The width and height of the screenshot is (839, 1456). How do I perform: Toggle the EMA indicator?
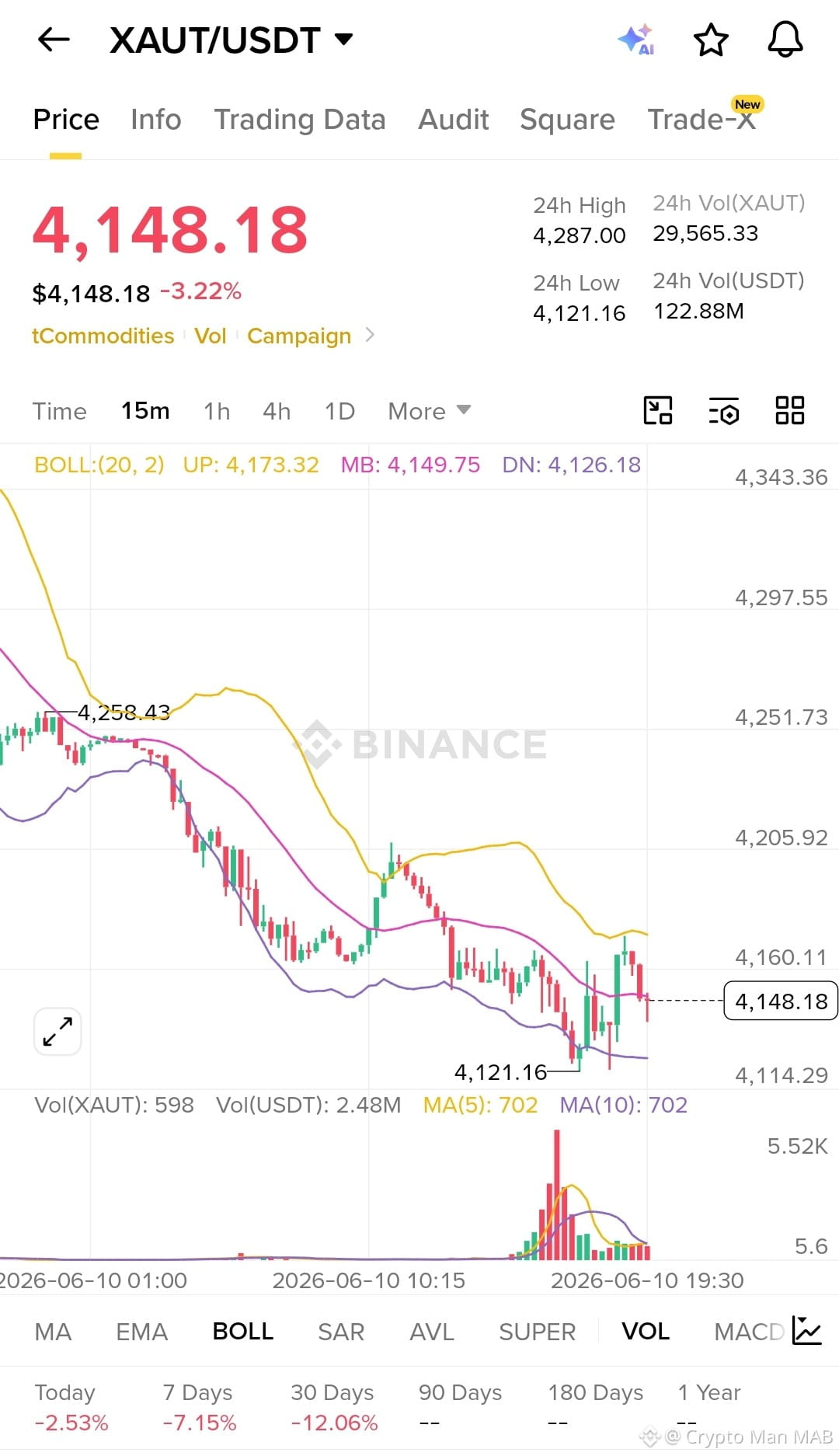(141, 1332)
